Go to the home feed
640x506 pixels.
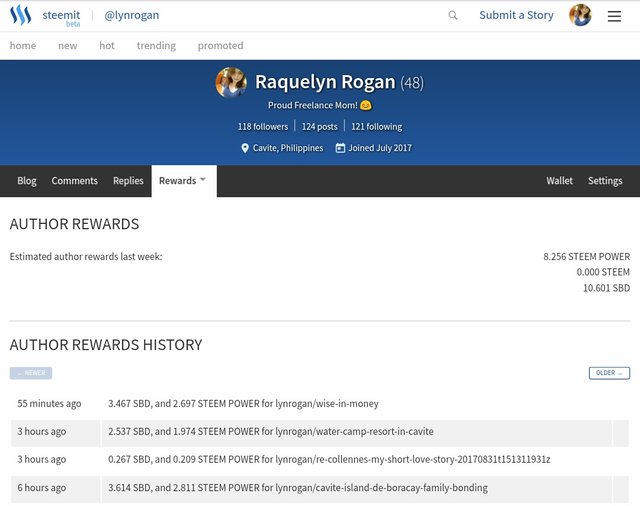(23, 45)
